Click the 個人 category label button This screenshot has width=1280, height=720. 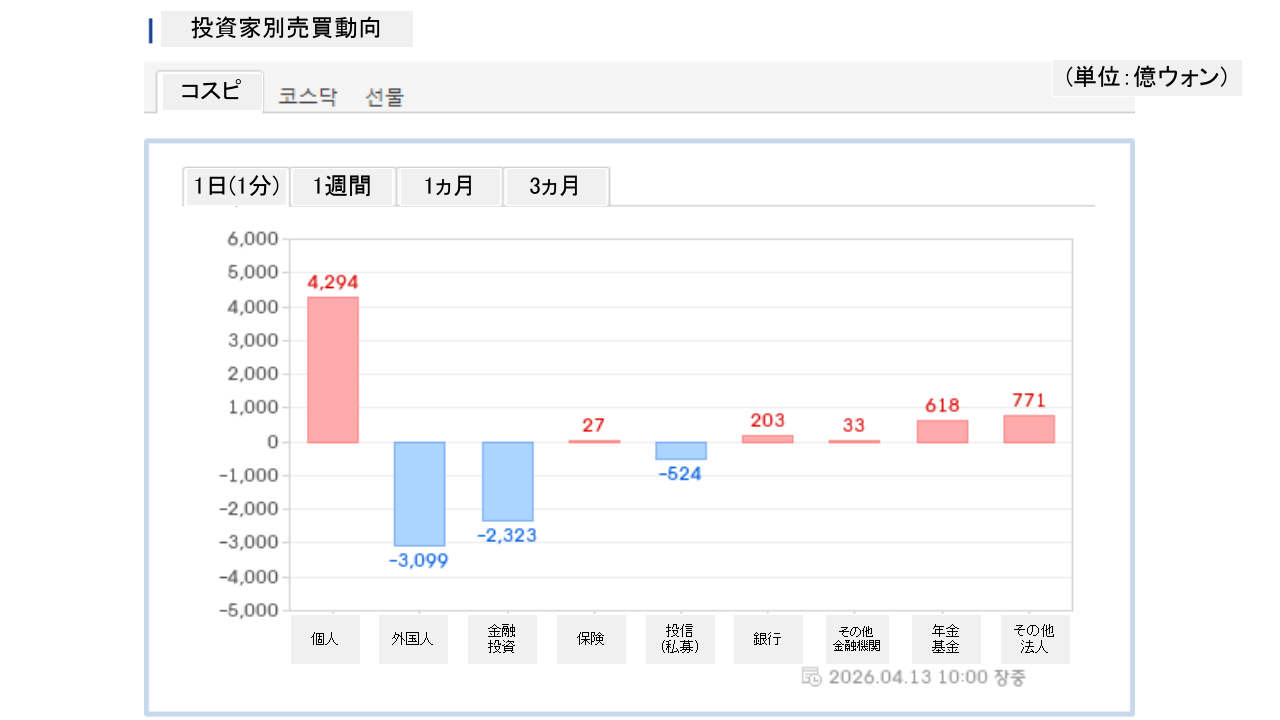coord(325,639)
